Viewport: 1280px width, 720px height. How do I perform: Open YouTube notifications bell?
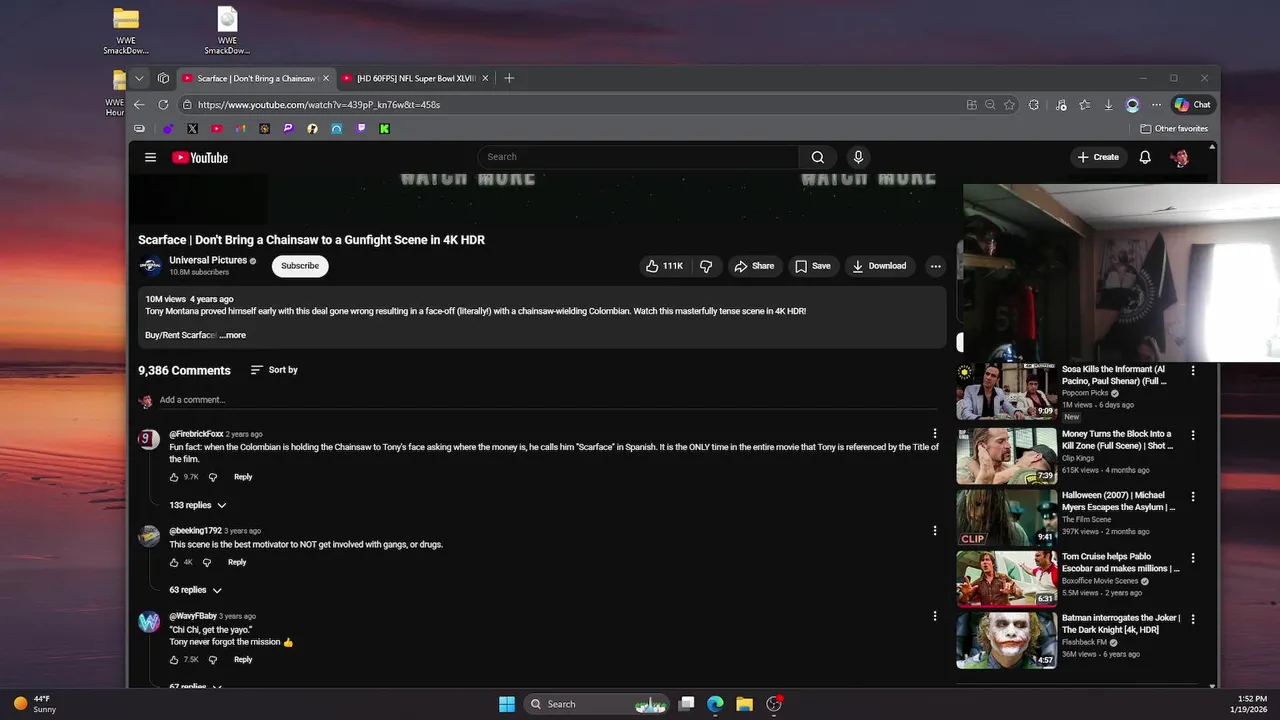coord(1145,157)
